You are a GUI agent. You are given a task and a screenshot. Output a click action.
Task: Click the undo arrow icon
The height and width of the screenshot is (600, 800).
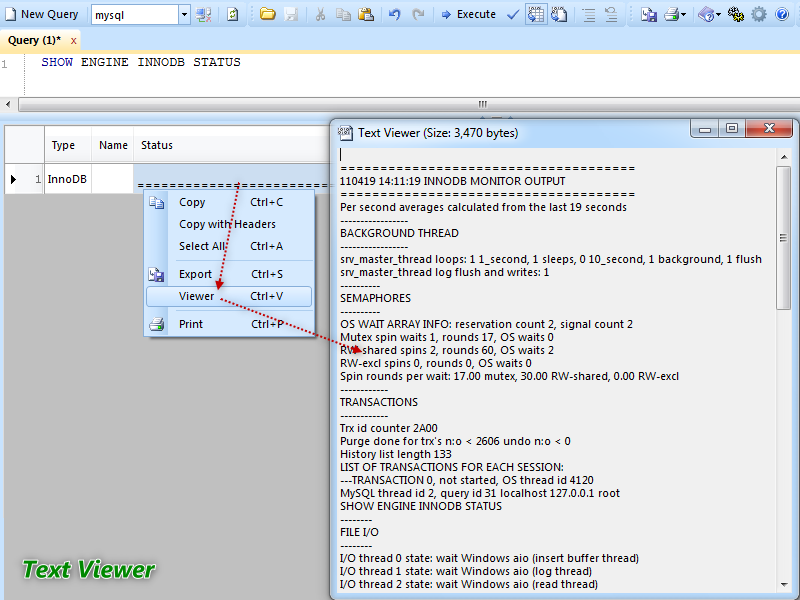[394, 14]
